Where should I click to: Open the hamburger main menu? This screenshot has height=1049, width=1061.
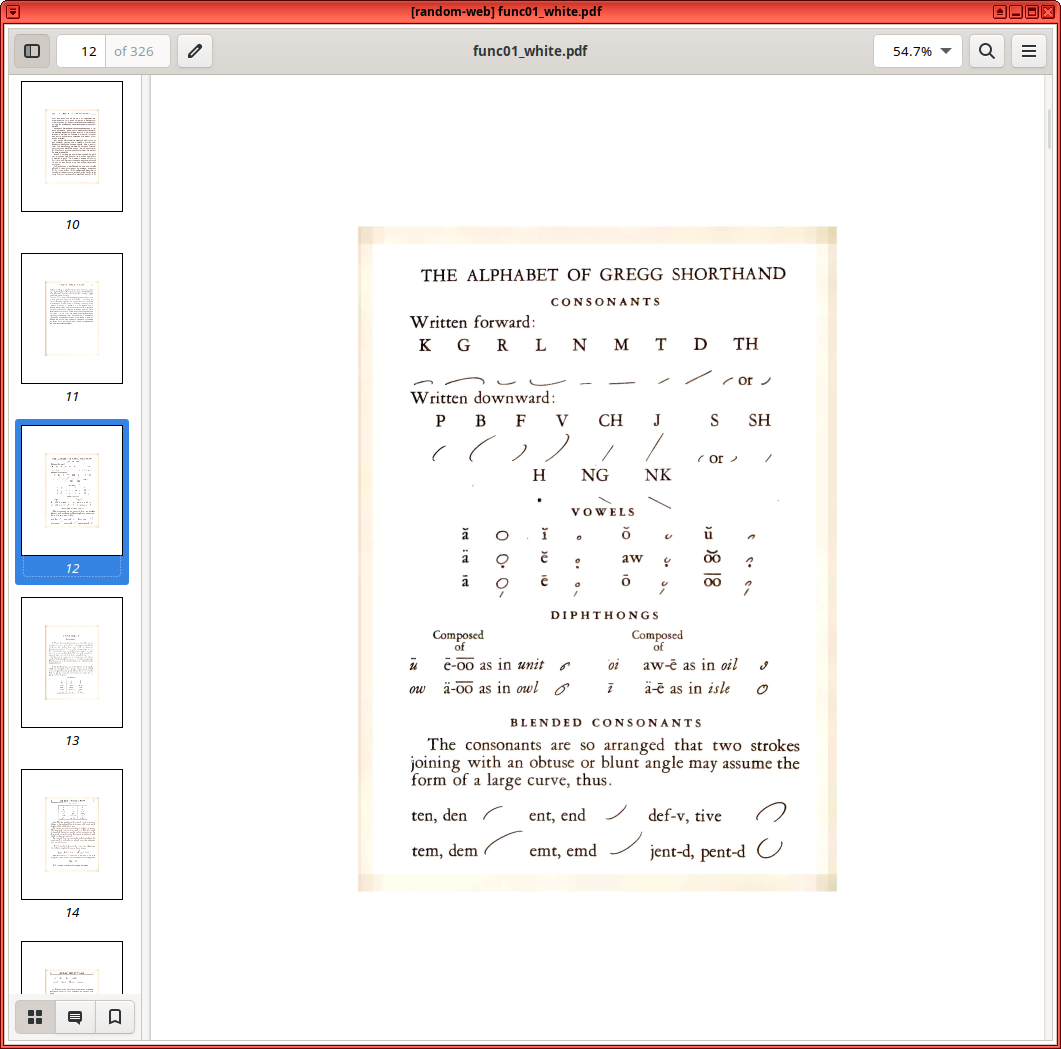pos(1028,51)
